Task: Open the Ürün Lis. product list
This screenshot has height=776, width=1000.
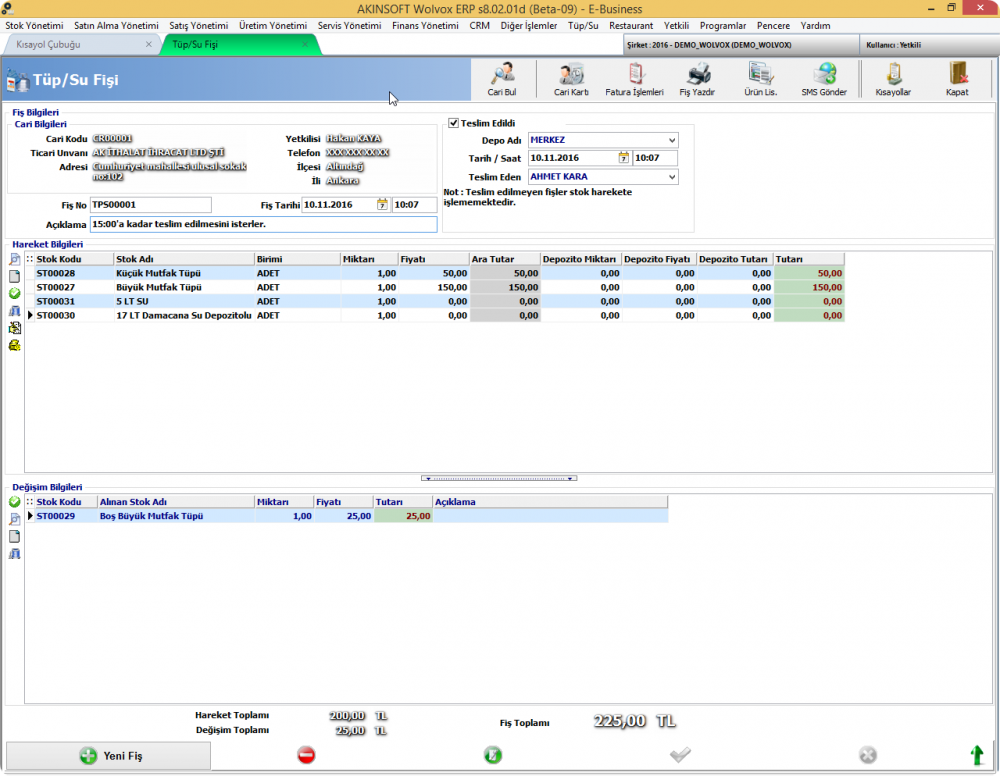Action: pyautogui.click(x=761, y=79)
